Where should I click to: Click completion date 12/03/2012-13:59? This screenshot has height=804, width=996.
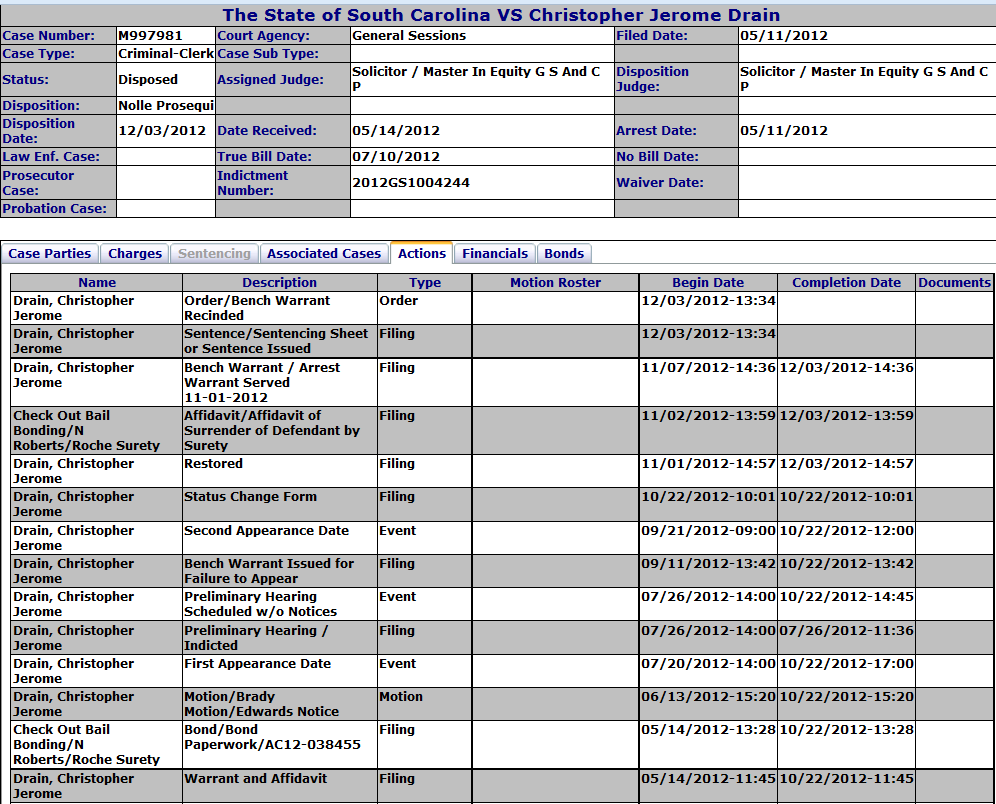[846, 416]
